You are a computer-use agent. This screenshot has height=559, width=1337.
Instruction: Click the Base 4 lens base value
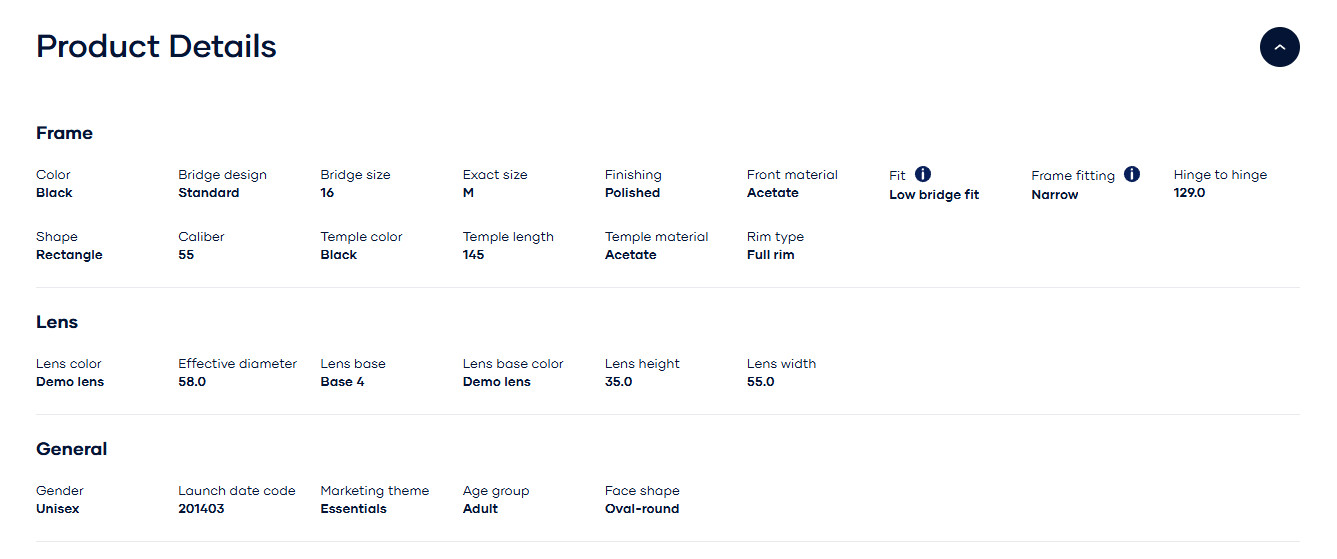pyautogui.click(x=342, y=382)
